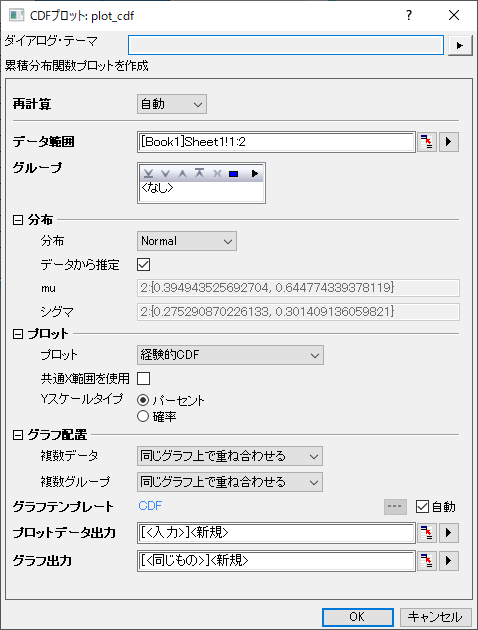The height and width of the screenshot is (630, 478).
Task: Click range selector icon beside データ範囲 field
Action: [x=427, y=142]
